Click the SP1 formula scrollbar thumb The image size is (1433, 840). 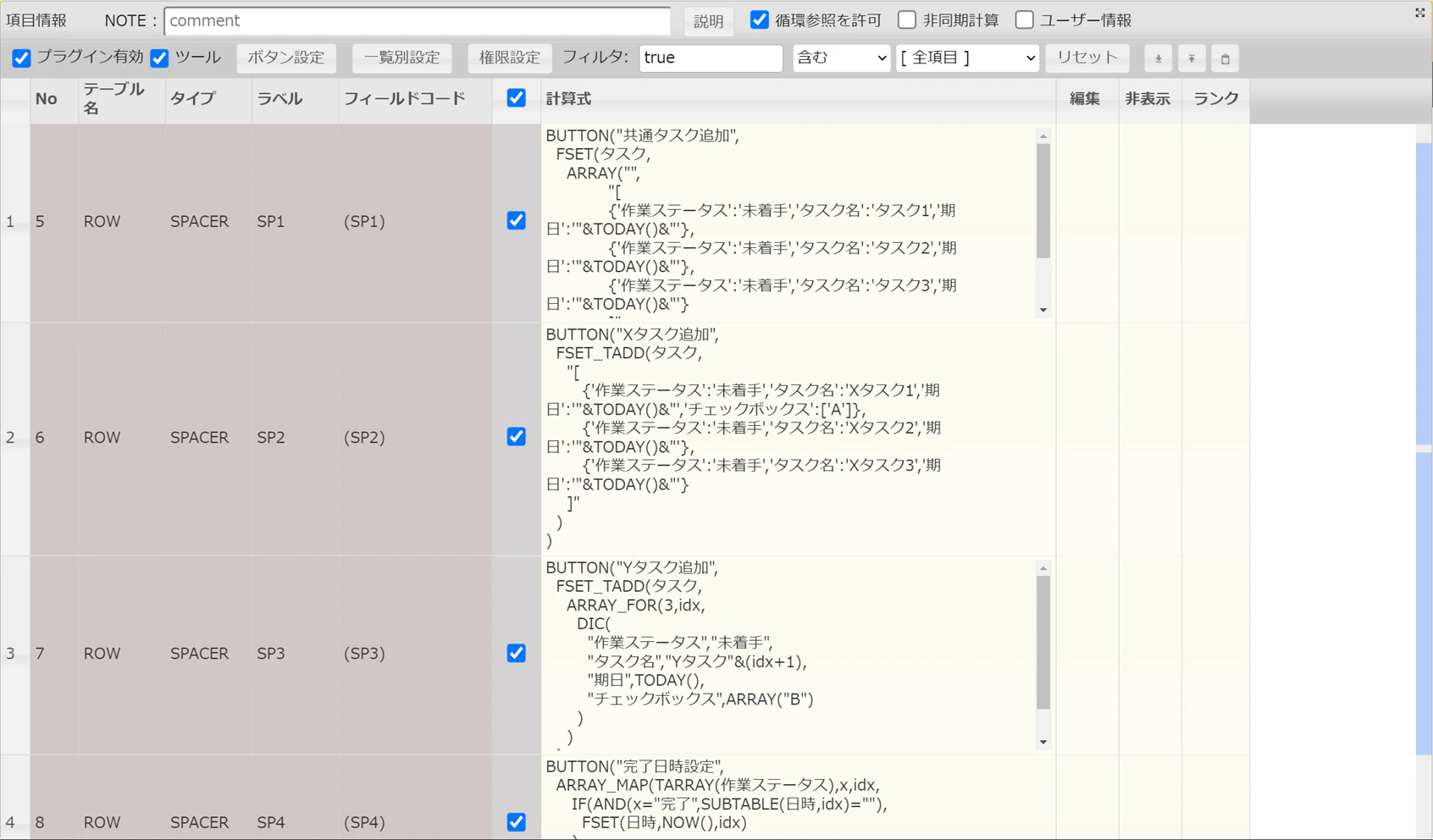click(1043, 201)
